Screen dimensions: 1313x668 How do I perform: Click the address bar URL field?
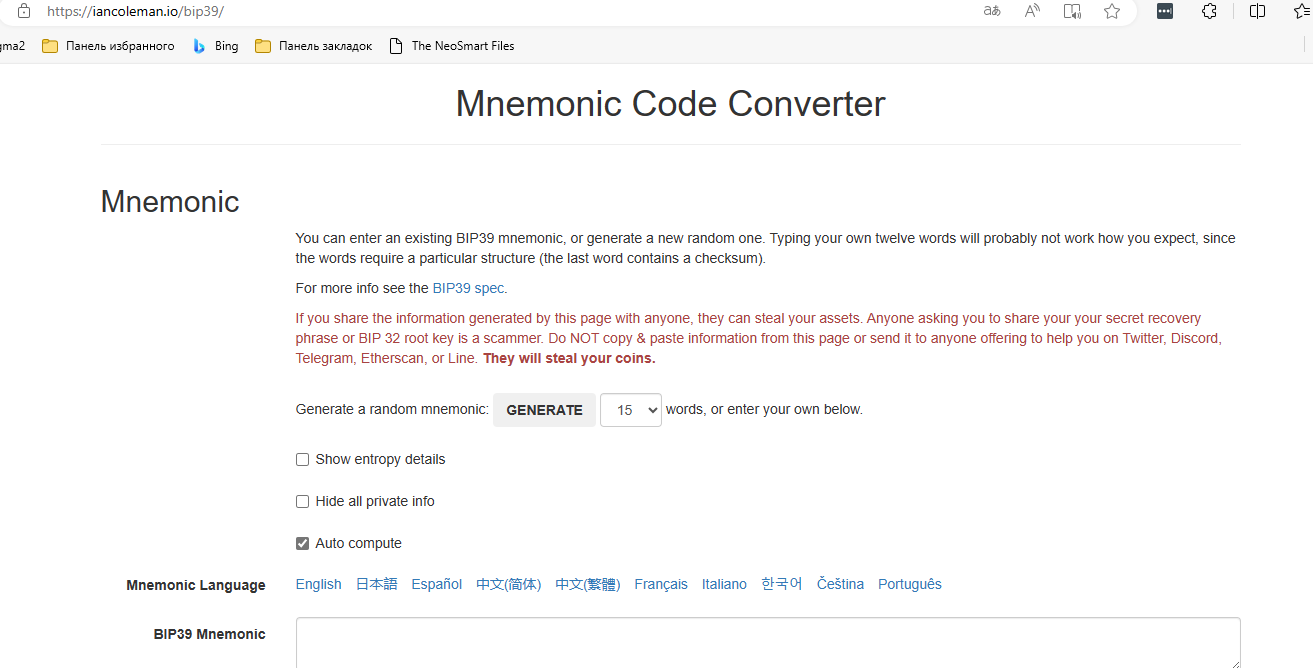tap(500, 11)
